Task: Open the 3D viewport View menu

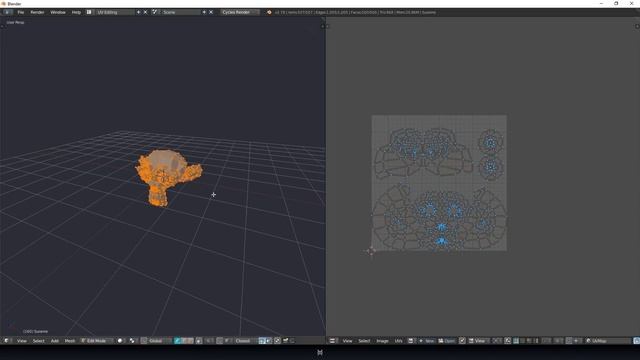Action: click(22, 341)
